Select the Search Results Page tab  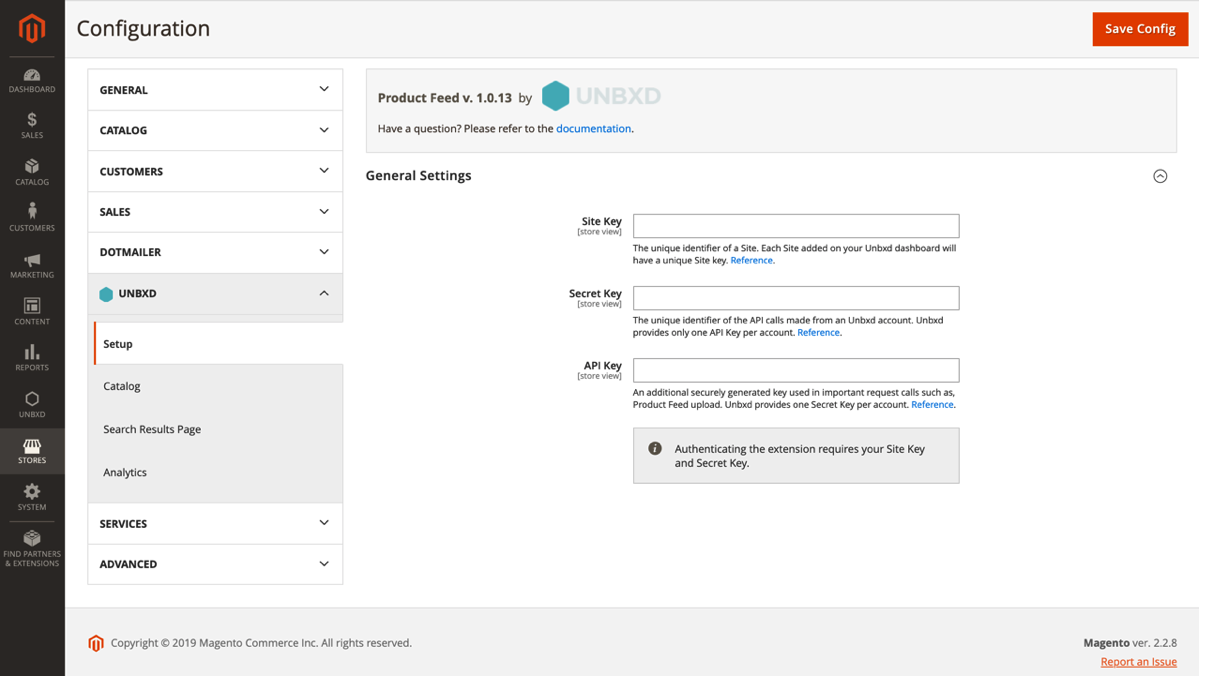click(x=218, y=429)
